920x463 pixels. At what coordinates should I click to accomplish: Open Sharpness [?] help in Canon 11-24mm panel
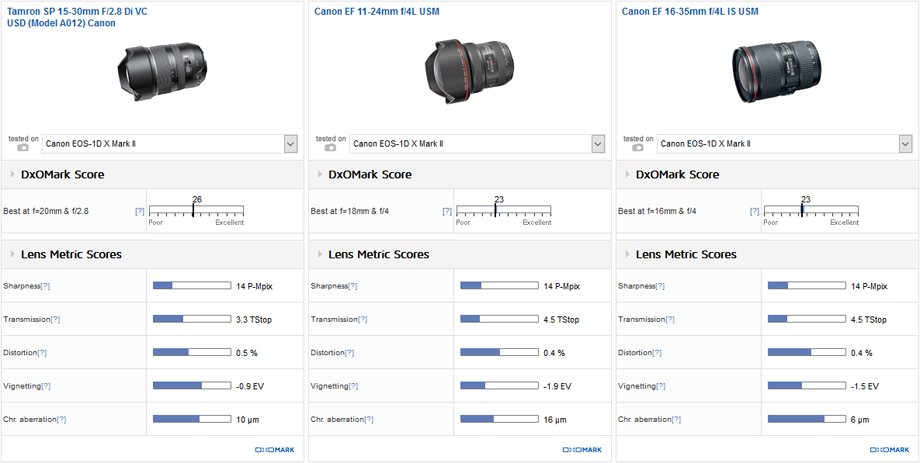[x=353, y=286]
